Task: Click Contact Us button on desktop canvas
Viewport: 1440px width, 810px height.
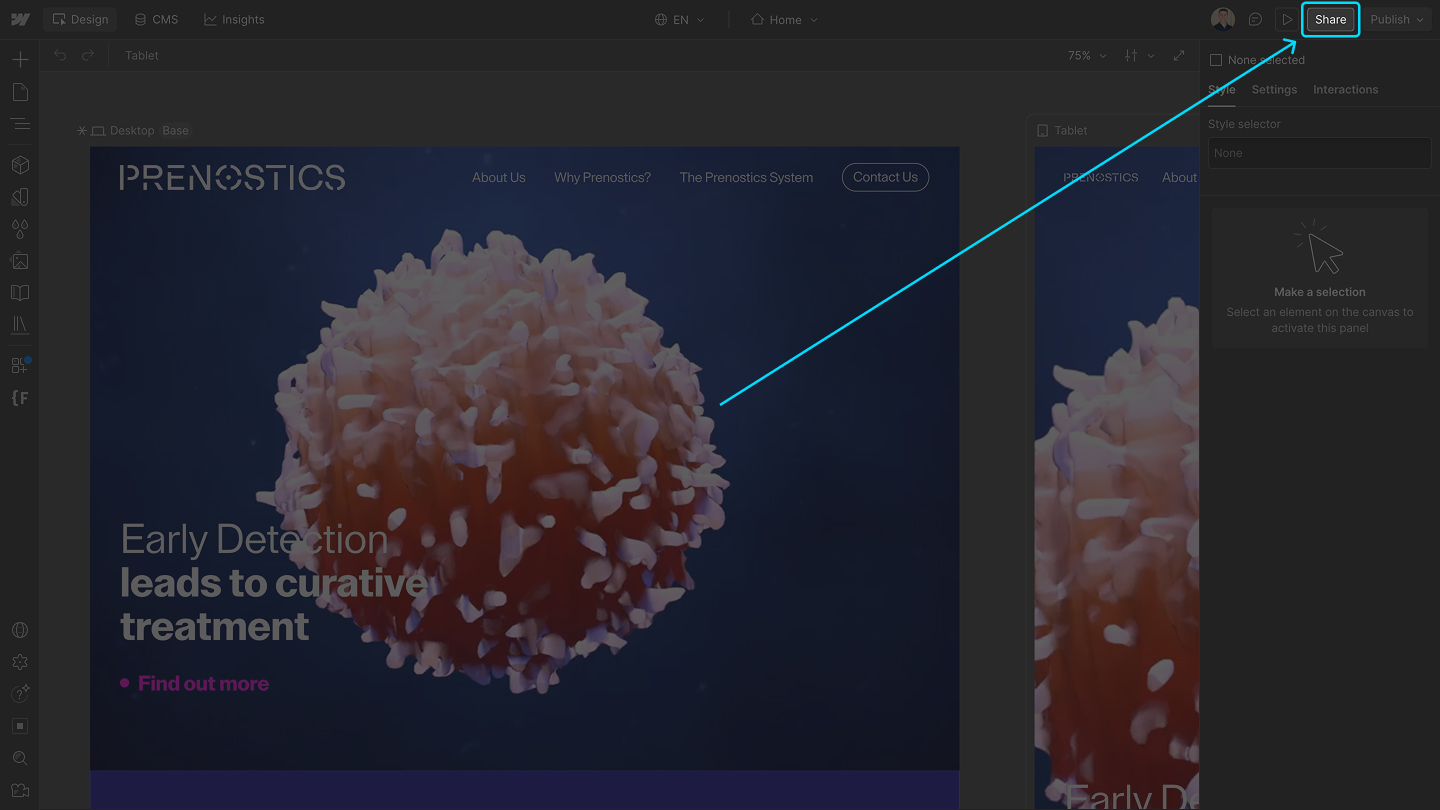Action: coord(885,177)
